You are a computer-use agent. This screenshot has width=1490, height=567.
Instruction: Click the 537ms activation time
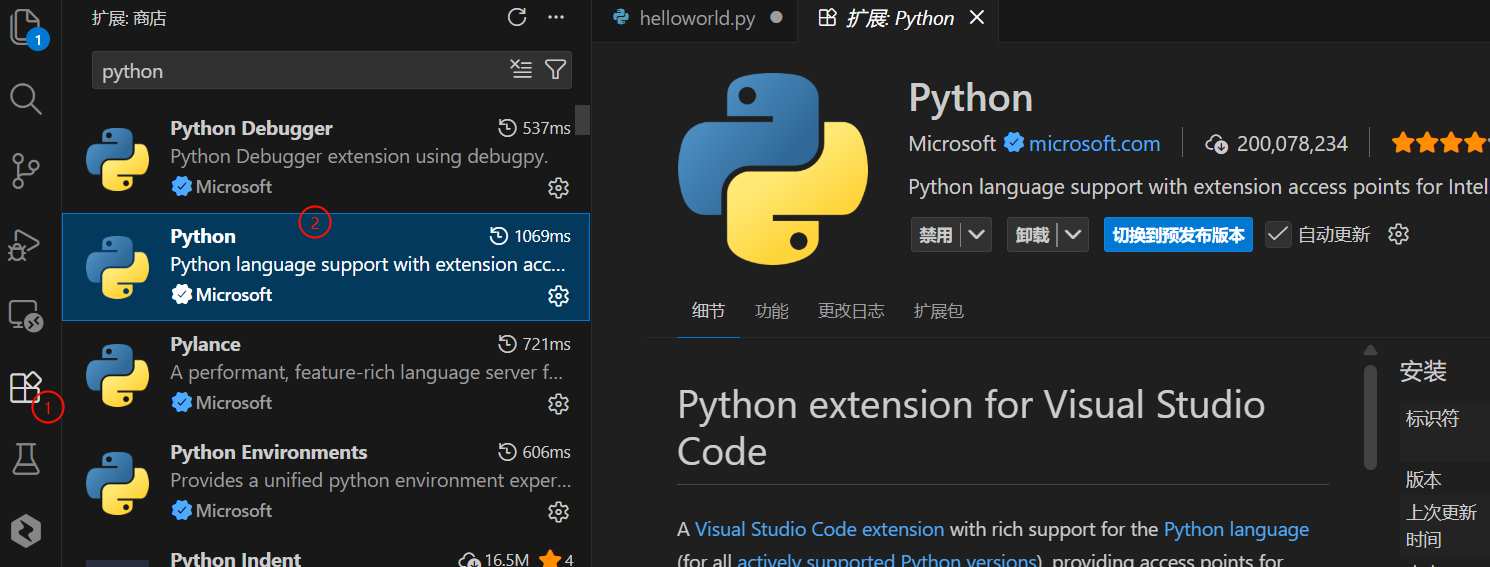pyautogui.click(x=546, y=128)
